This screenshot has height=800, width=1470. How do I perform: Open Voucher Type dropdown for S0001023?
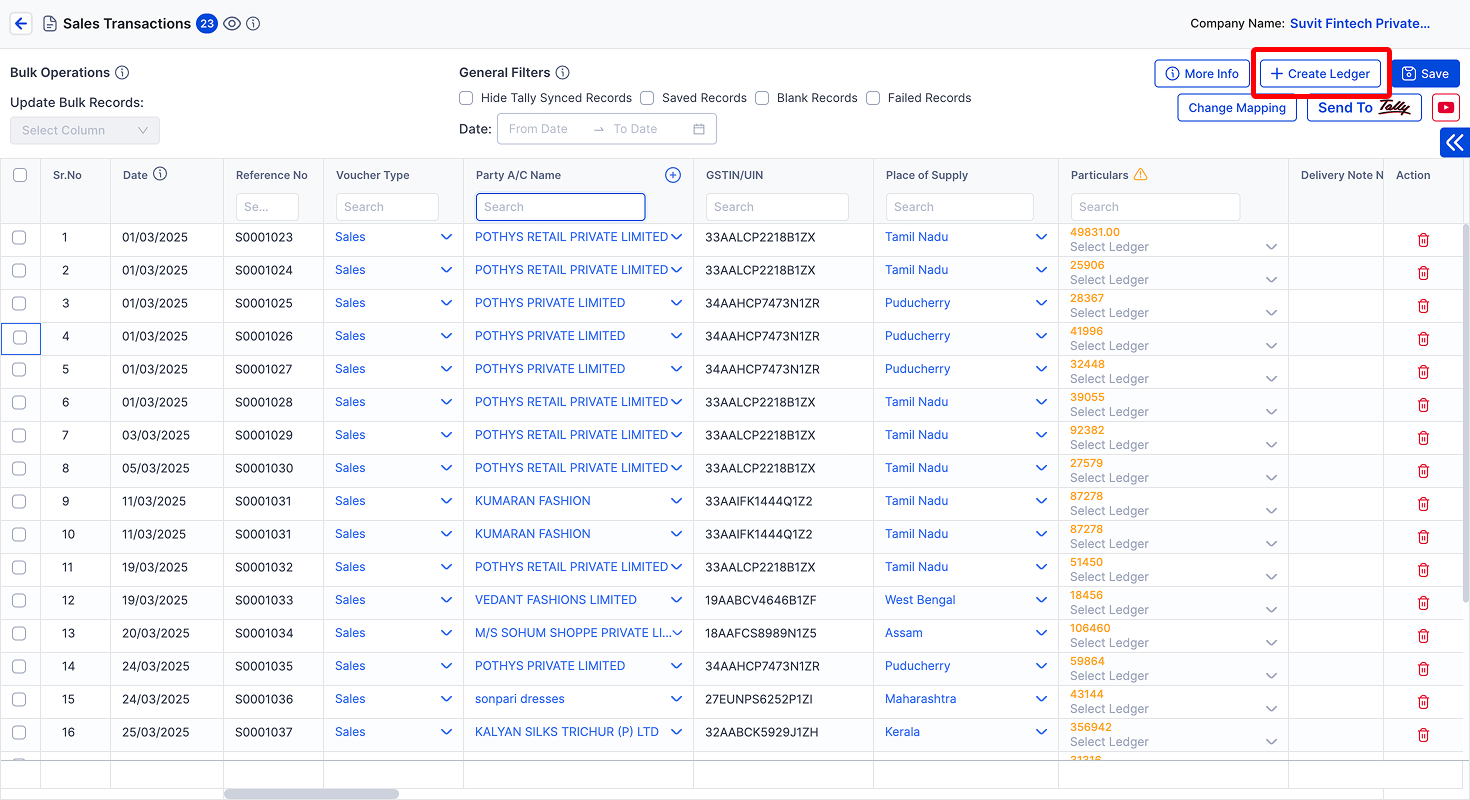pos(446,237)
